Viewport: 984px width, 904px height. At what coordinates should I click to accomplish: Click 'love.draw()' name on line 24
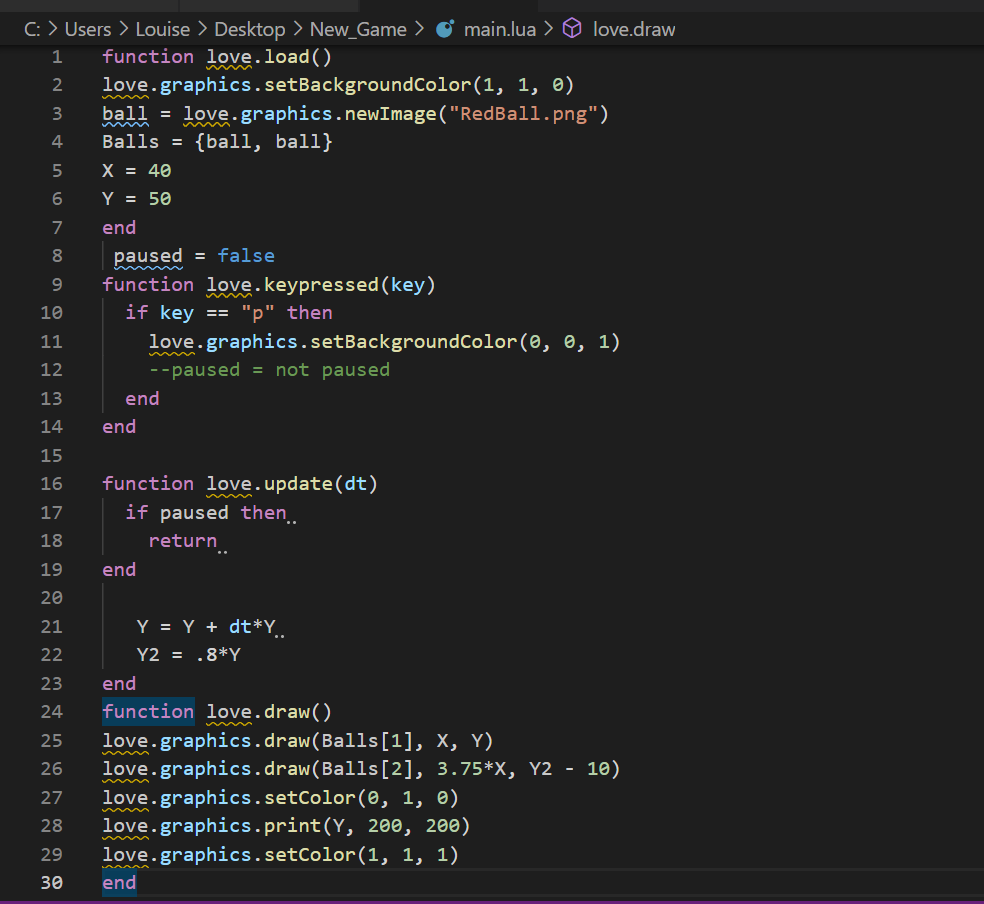(x=269, y=712)
